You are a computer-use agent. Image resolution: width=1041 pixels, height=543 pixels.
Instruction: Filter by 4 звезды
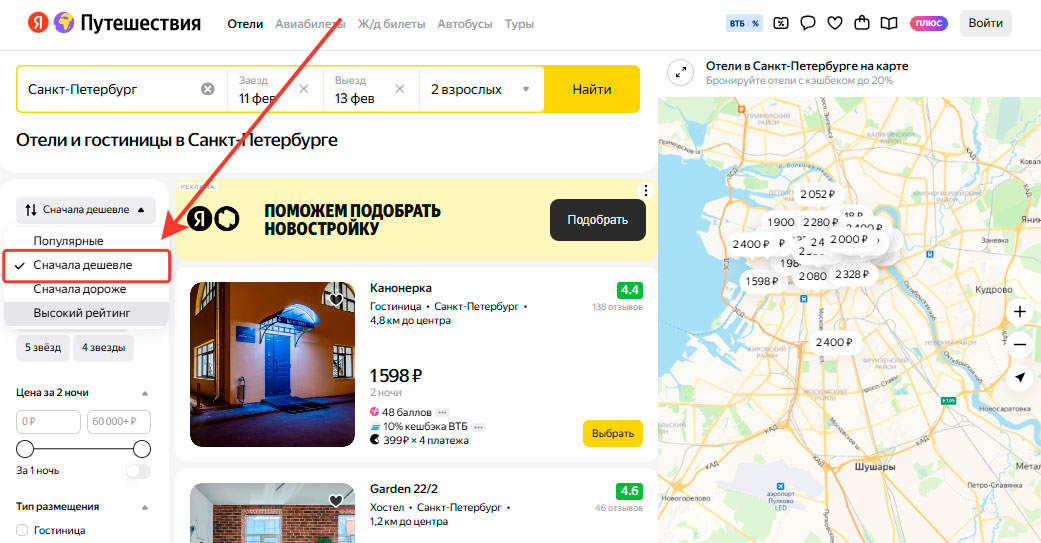click(104, 348)
